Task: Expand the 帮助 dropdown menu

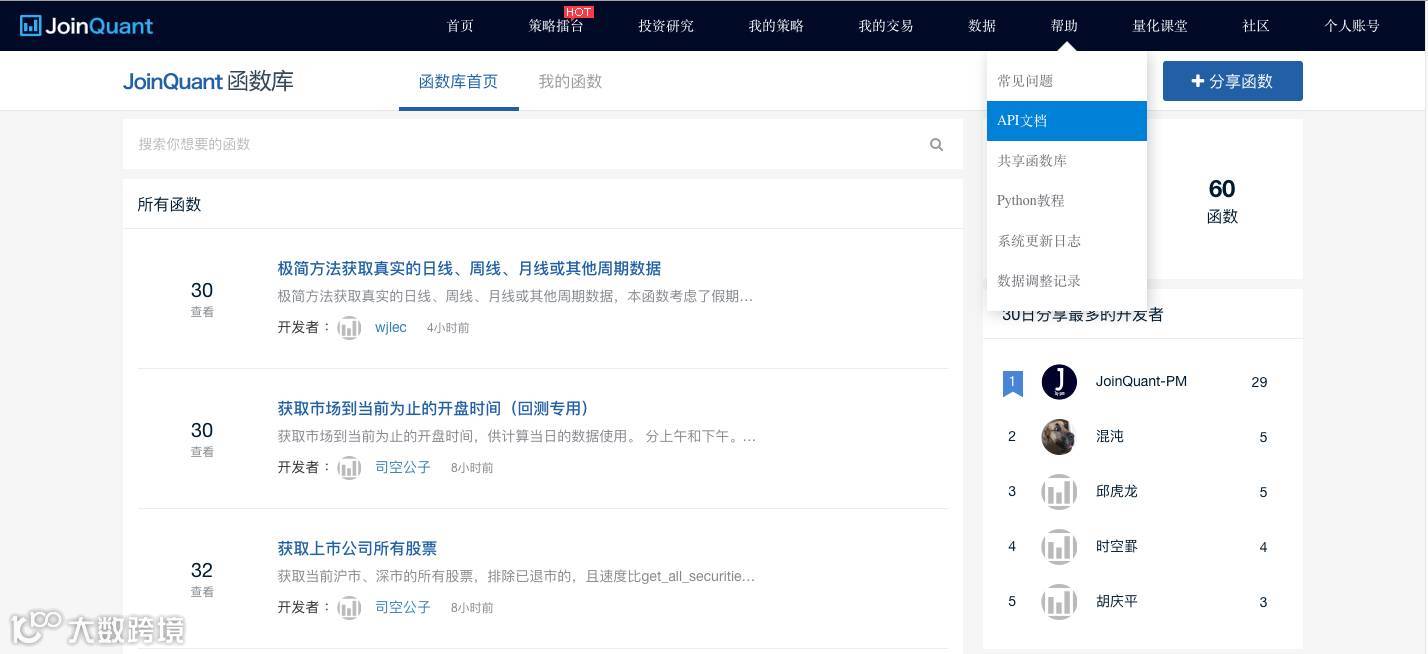Action: pyautogui.click(x=1064, y=26)
